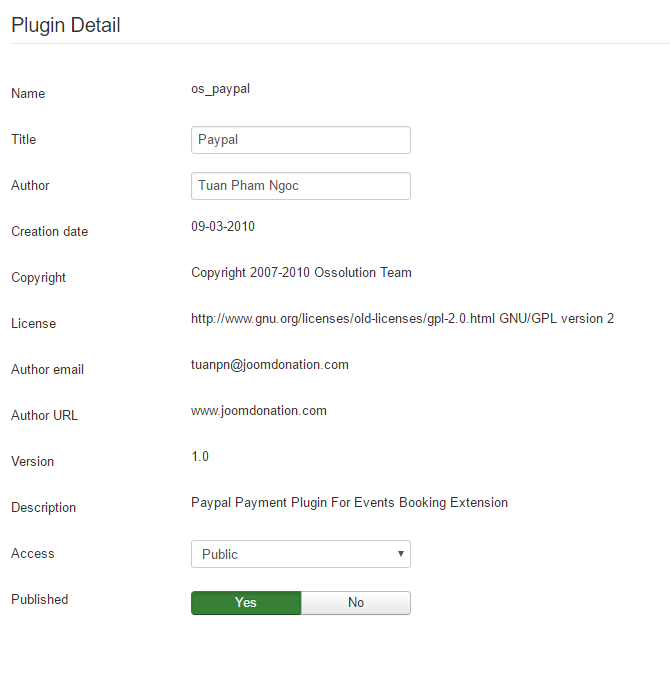Click the Published label text
The height and width of the screenshot is (692, 670).
(x=40, y=600)
